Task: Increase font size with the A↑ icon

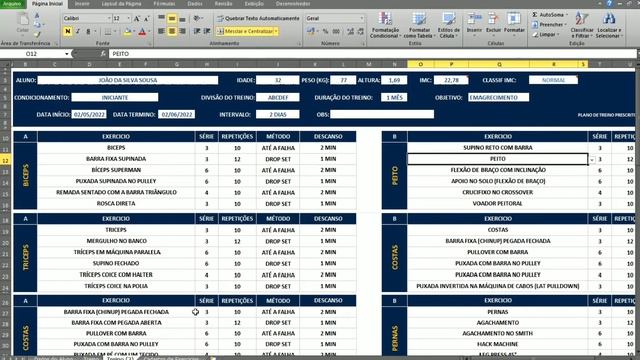Action: [x=137, y=18]
